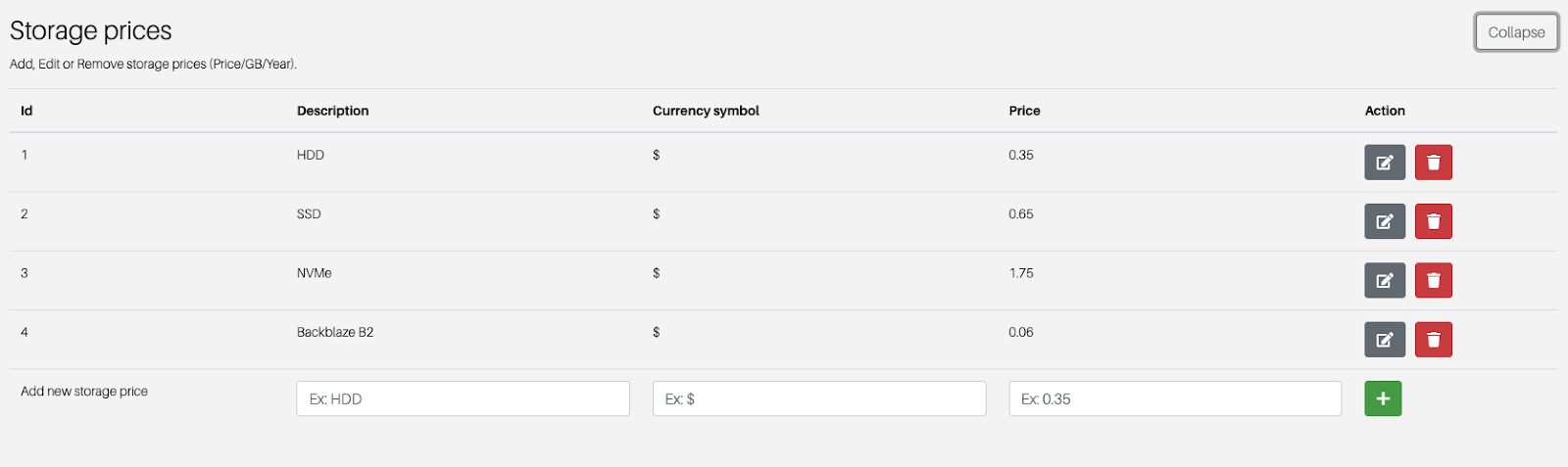Focus the currency symbol field 'Ex: $'

coord(819,398)
